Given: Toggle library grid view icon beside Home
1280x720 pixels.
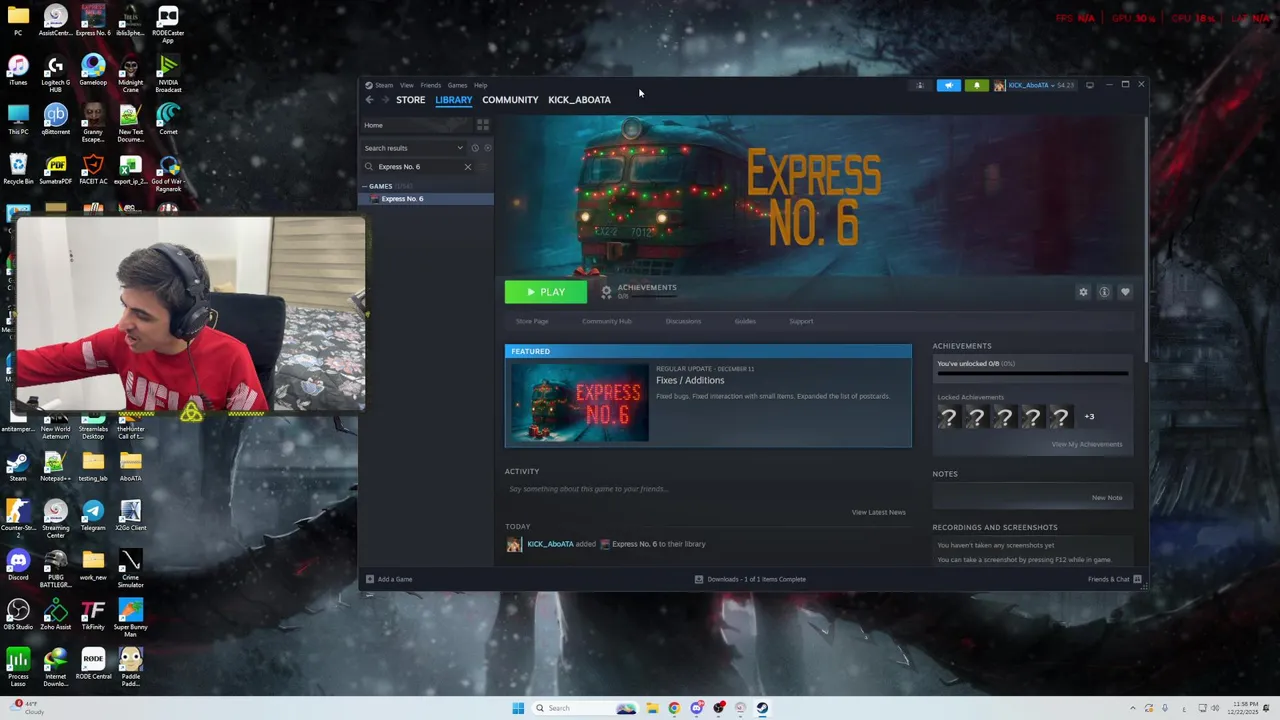Looking at the screenshot, I should [x=482, y=125].
